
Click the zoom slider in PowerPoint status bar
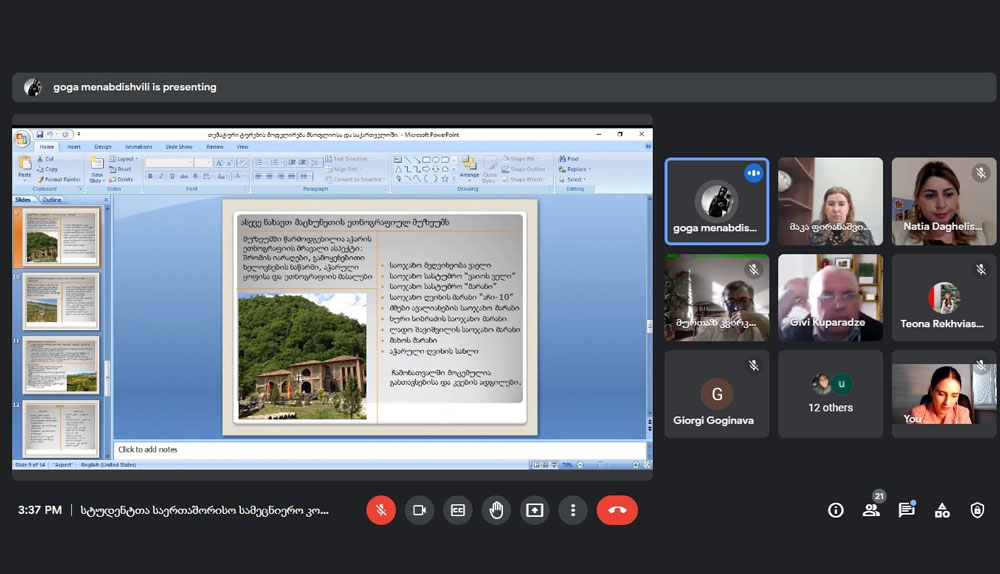point(600,465)
